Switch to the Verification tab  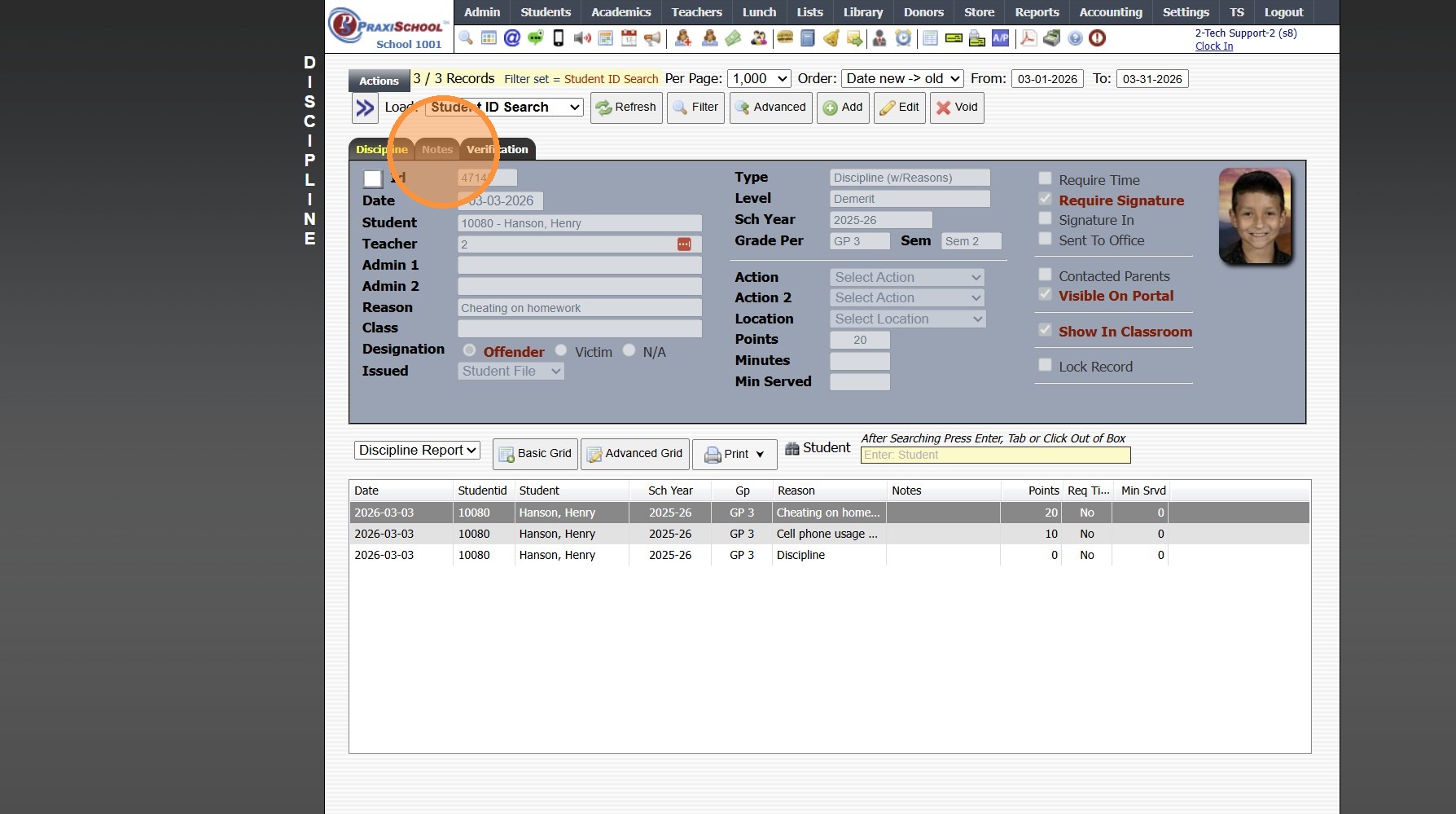pyautogui.click(x=498, y=149)
